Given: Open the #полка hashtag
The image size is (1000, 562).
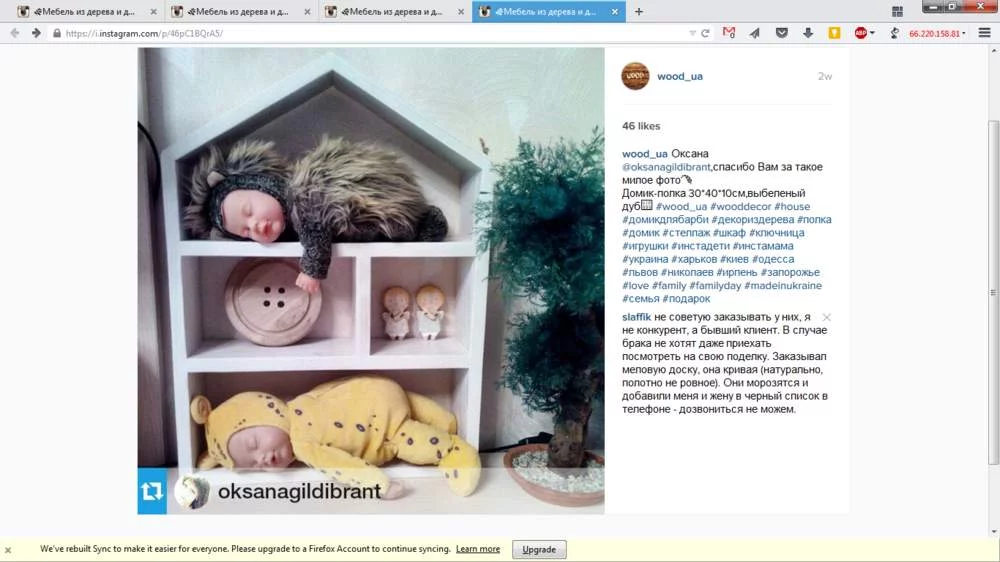Looking at the screenshot, I should (x=814, y=219).
